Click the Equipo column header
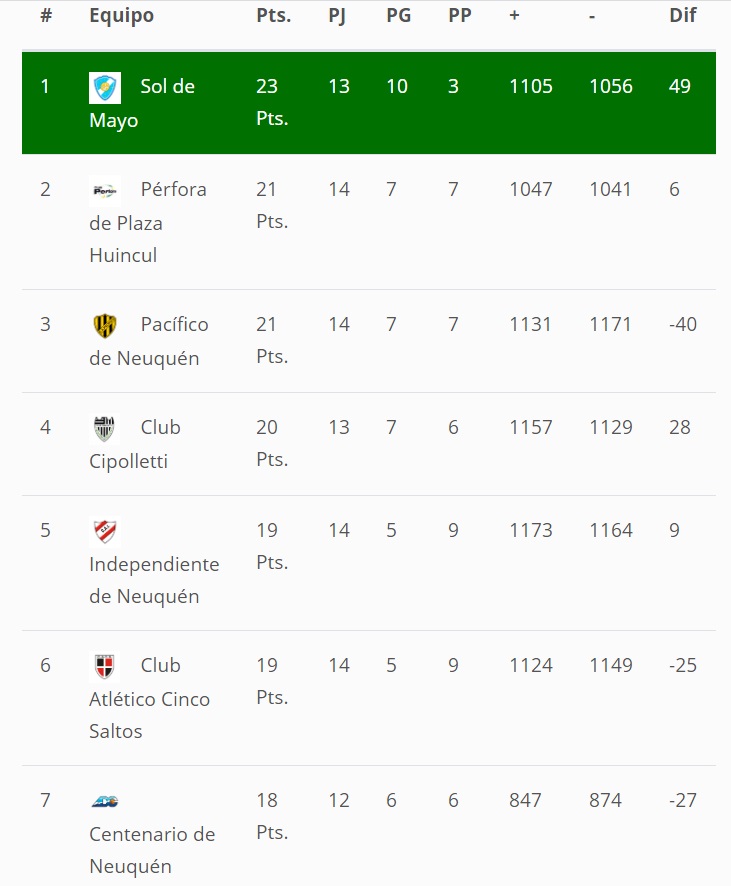 tap(121, 16)
